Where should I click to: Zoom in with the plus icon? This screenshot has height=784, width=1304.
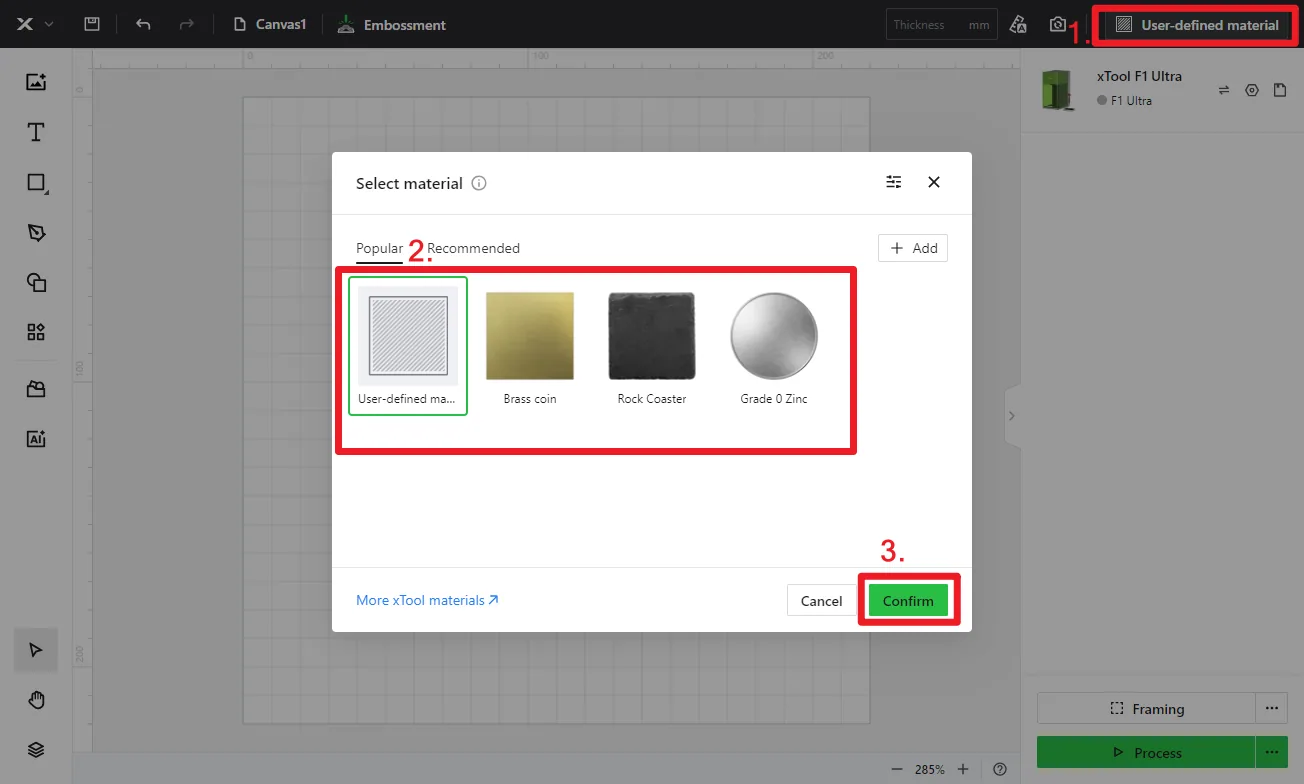click(x=963, y=769)
